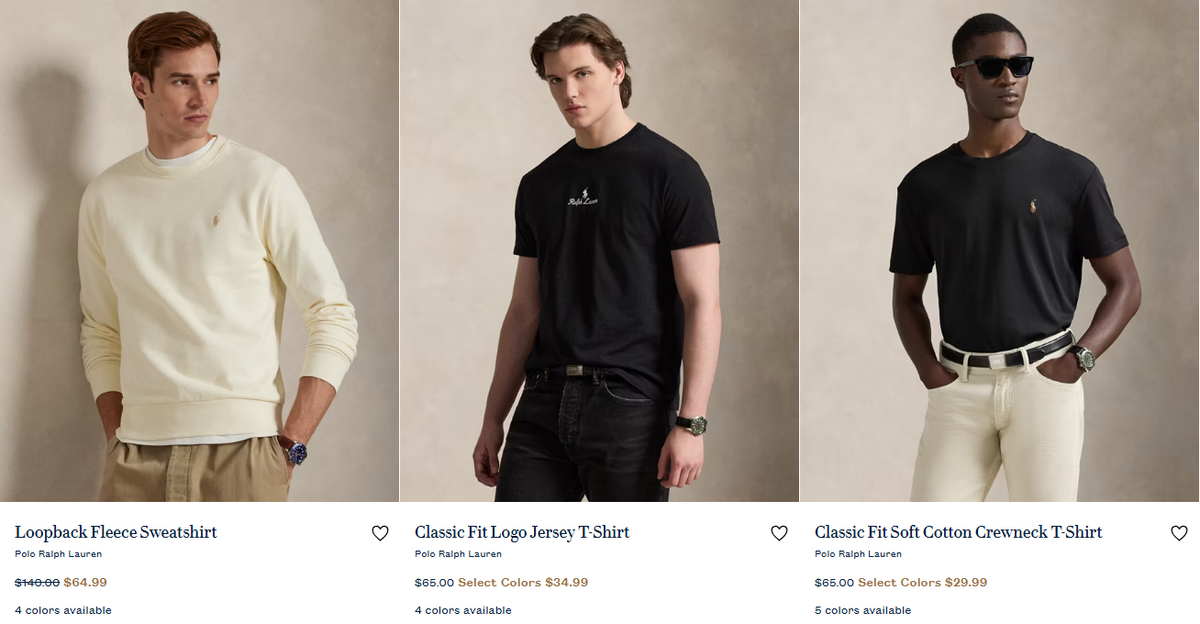Click heart icon for Classic Fit Logo Jersey T-Shirt
The image size is (1200, 624).
[779, 533]
